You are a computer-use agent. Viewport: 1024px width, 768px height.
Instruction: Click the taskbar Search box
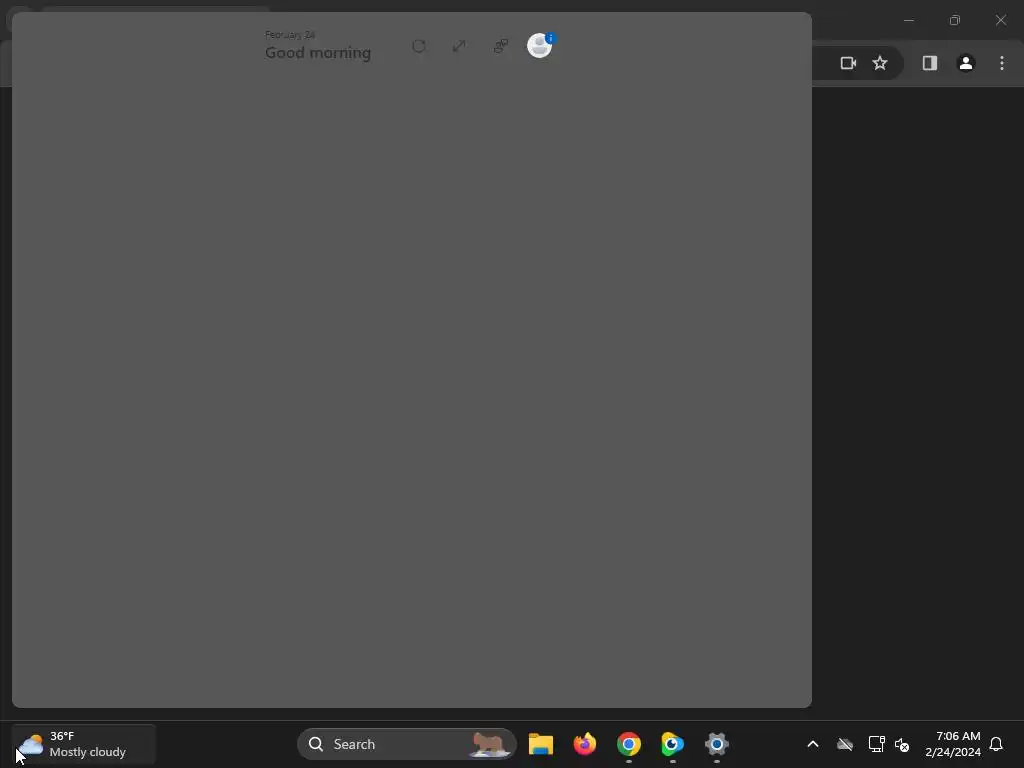point(406,744)
